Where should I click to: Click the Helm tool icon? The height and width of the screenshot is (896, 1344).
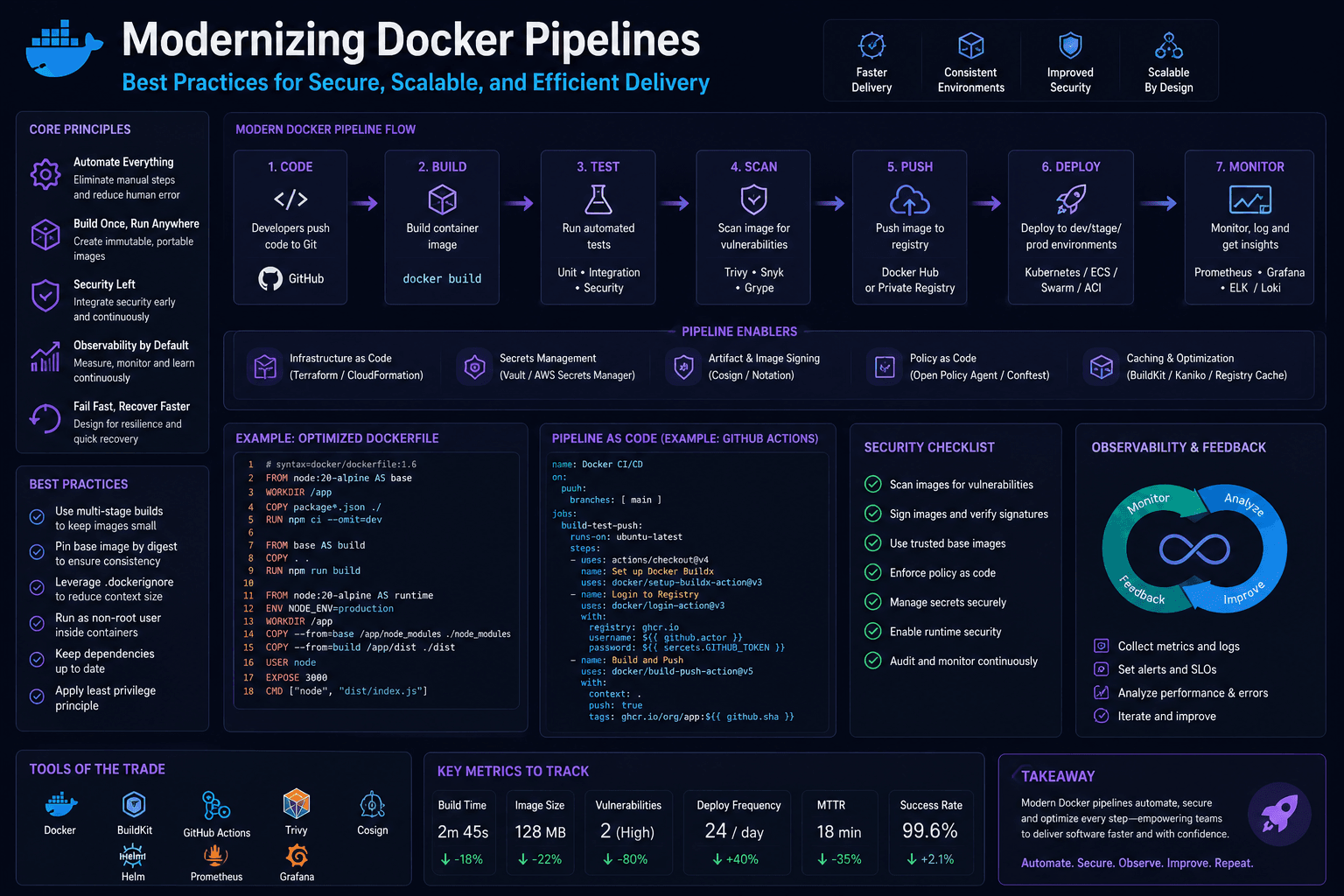[133, 856]
